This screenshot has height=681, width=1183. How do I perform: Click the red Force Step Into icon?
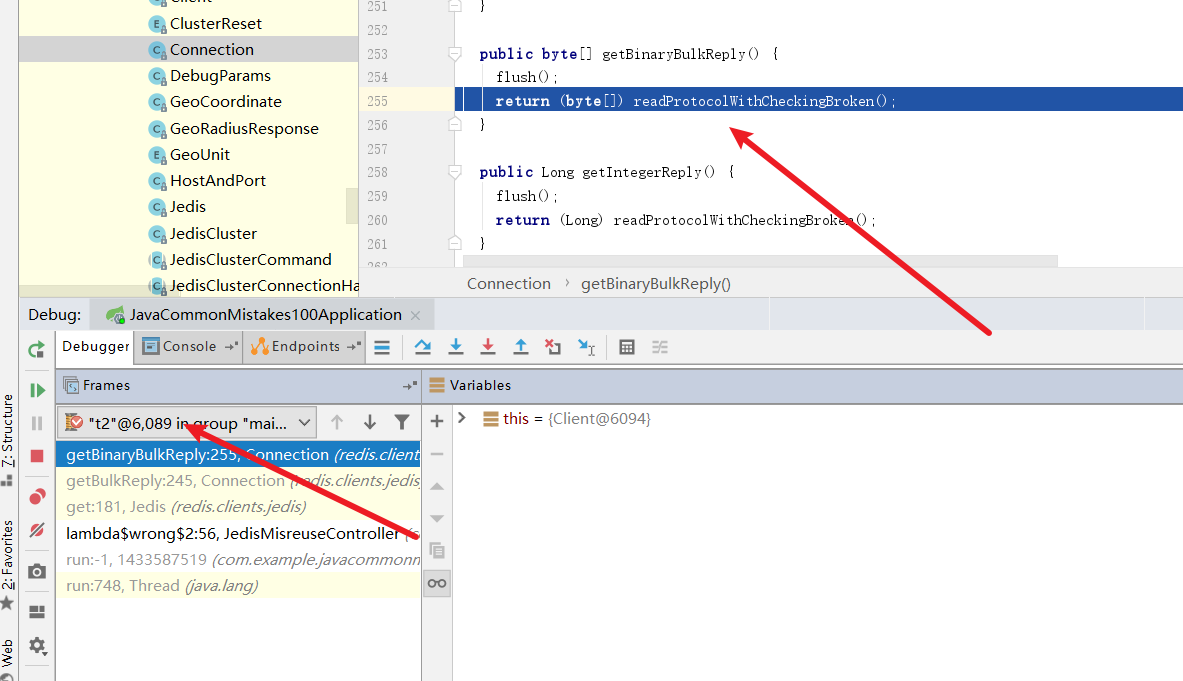coord(488,347)
